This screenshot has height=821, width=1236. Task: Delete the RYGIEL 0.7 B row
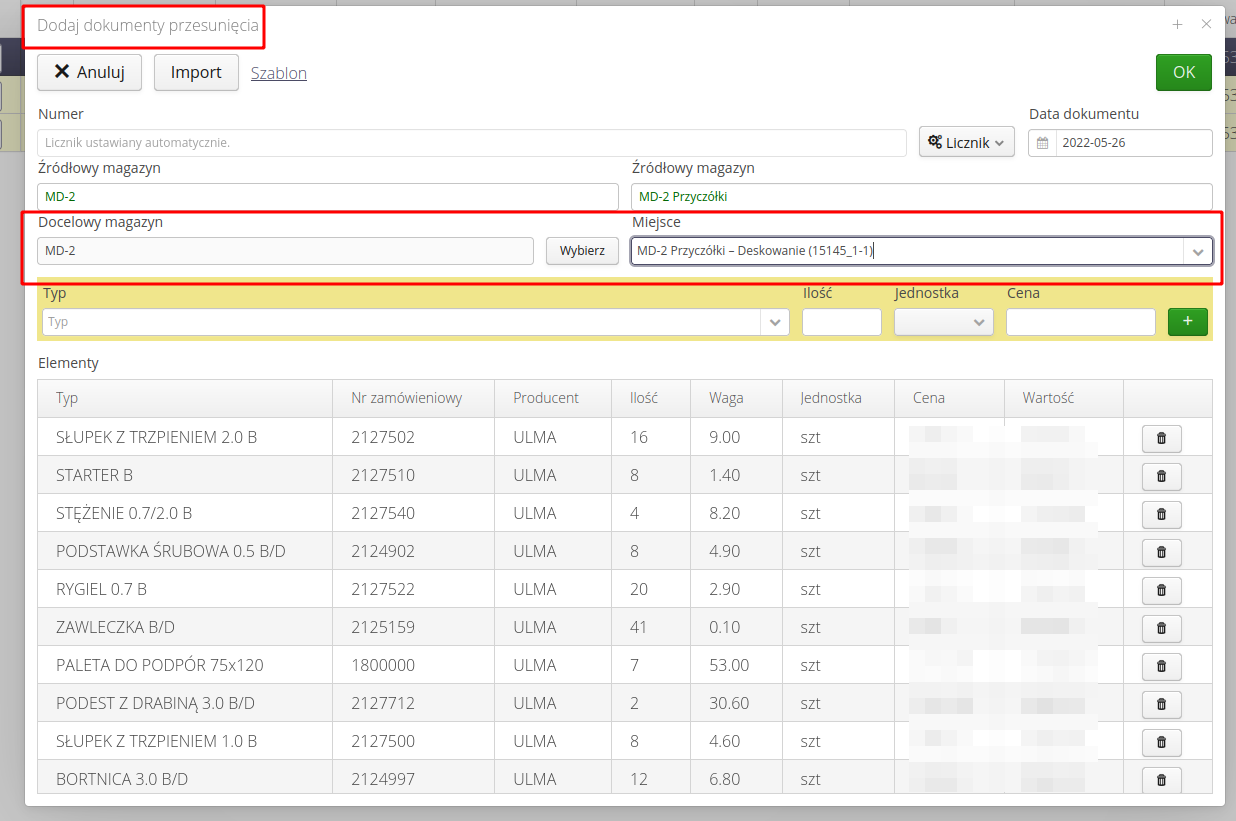pyautogui.click(x=1161, y=590)
